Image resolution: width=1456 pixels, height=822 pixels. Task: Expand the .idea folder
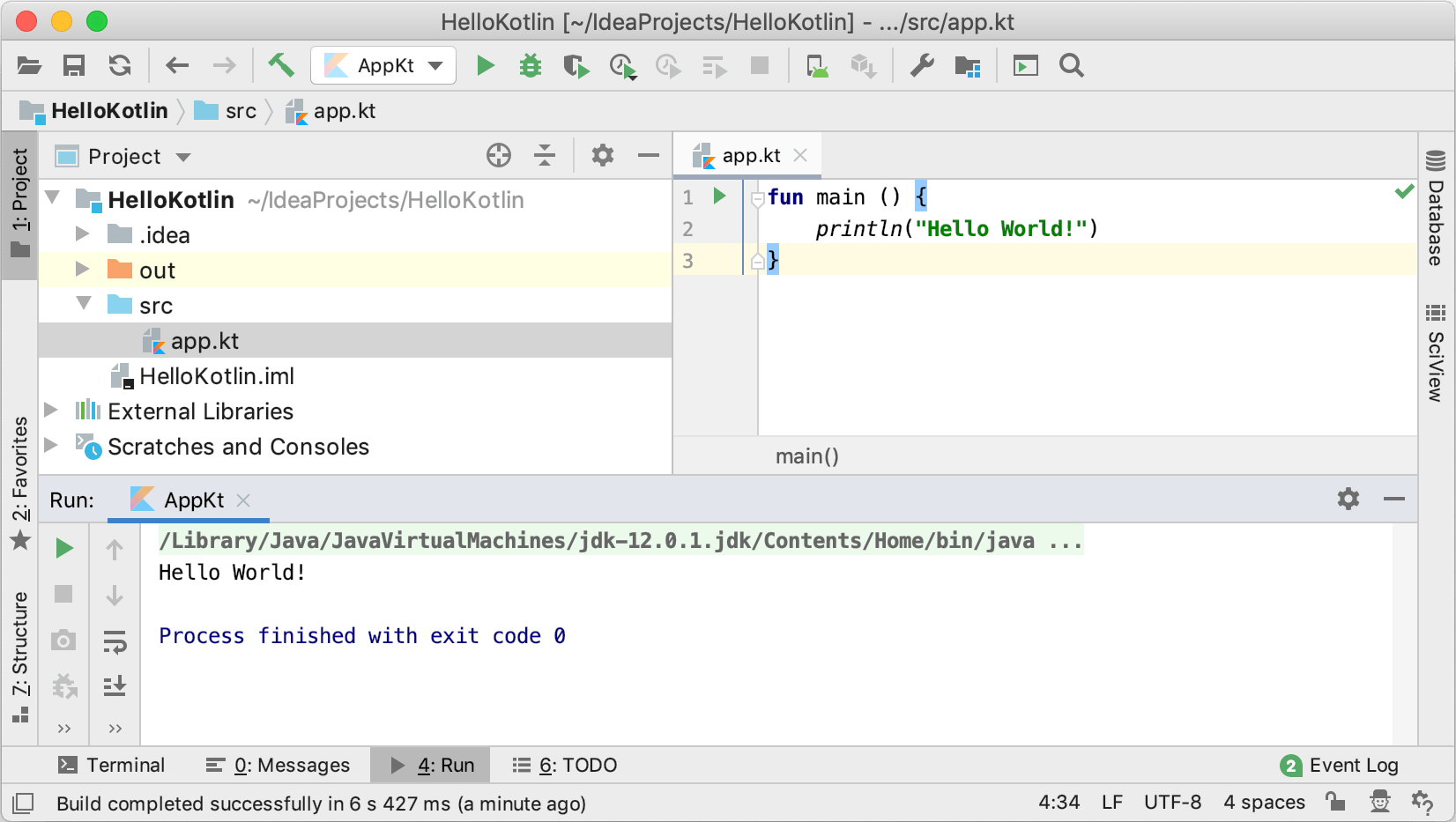83,233
